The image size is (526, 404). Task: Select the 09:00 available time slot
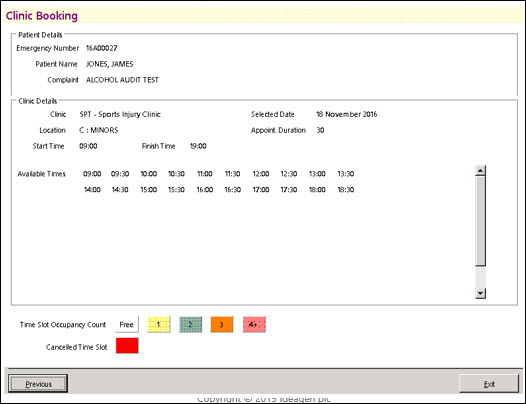coord(92,174)
